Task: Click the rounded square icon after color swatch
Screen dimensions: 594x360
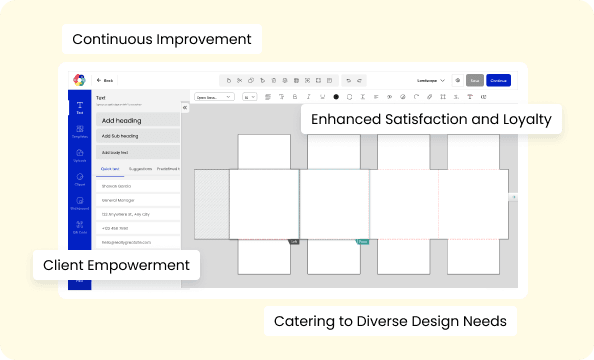Action: pos(349,97)
